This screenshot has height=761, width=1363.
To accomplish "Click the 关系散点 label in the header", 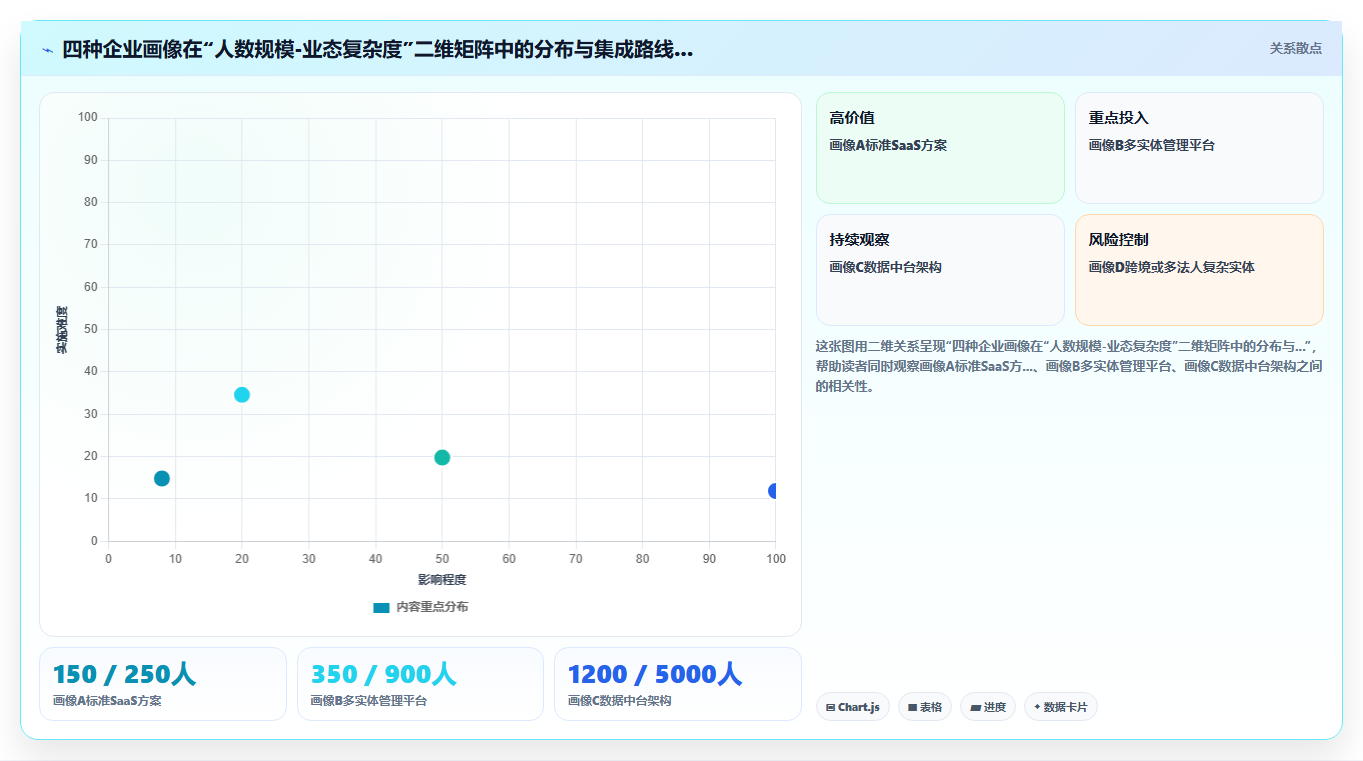I will coord(1295,48).
